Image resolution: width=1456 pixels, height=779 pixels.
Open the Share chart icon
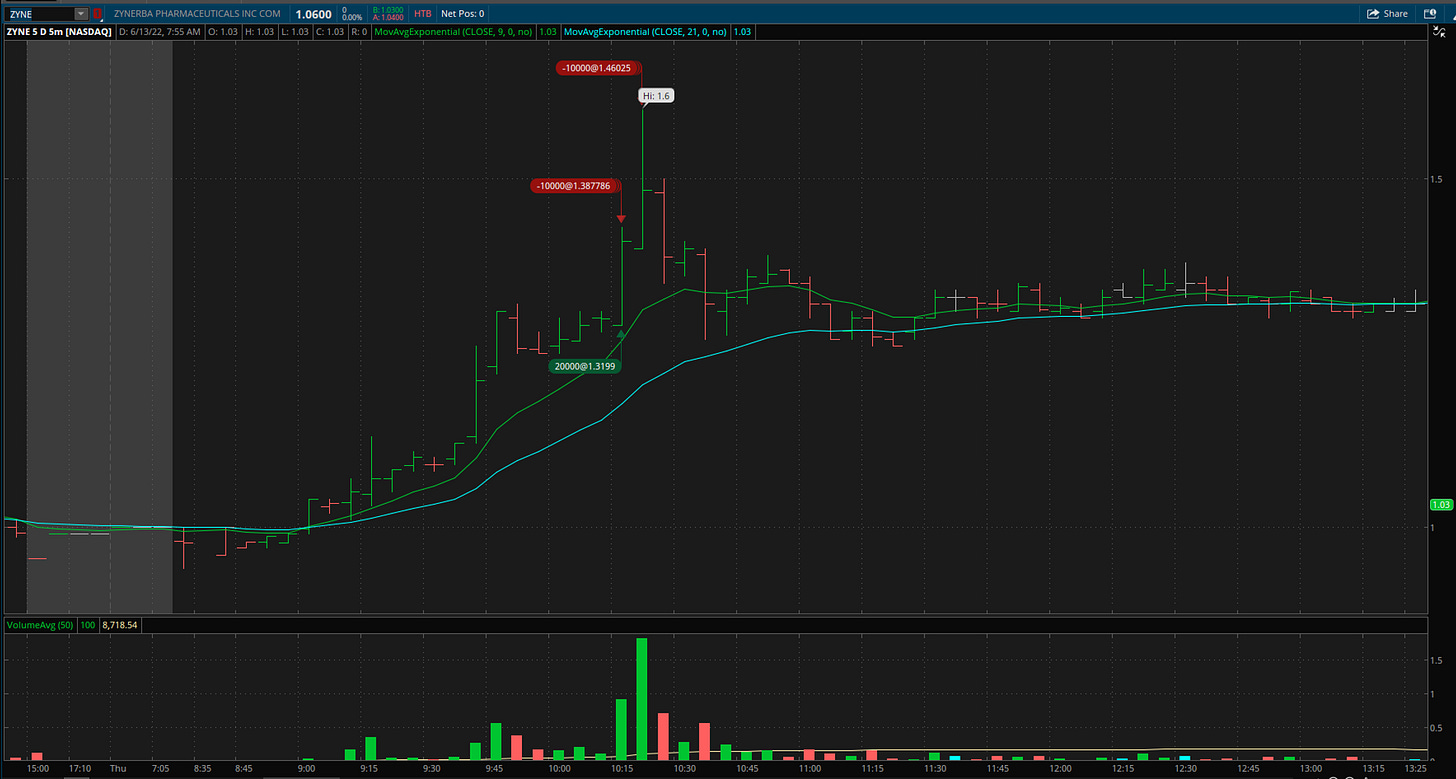point(1389,14)
